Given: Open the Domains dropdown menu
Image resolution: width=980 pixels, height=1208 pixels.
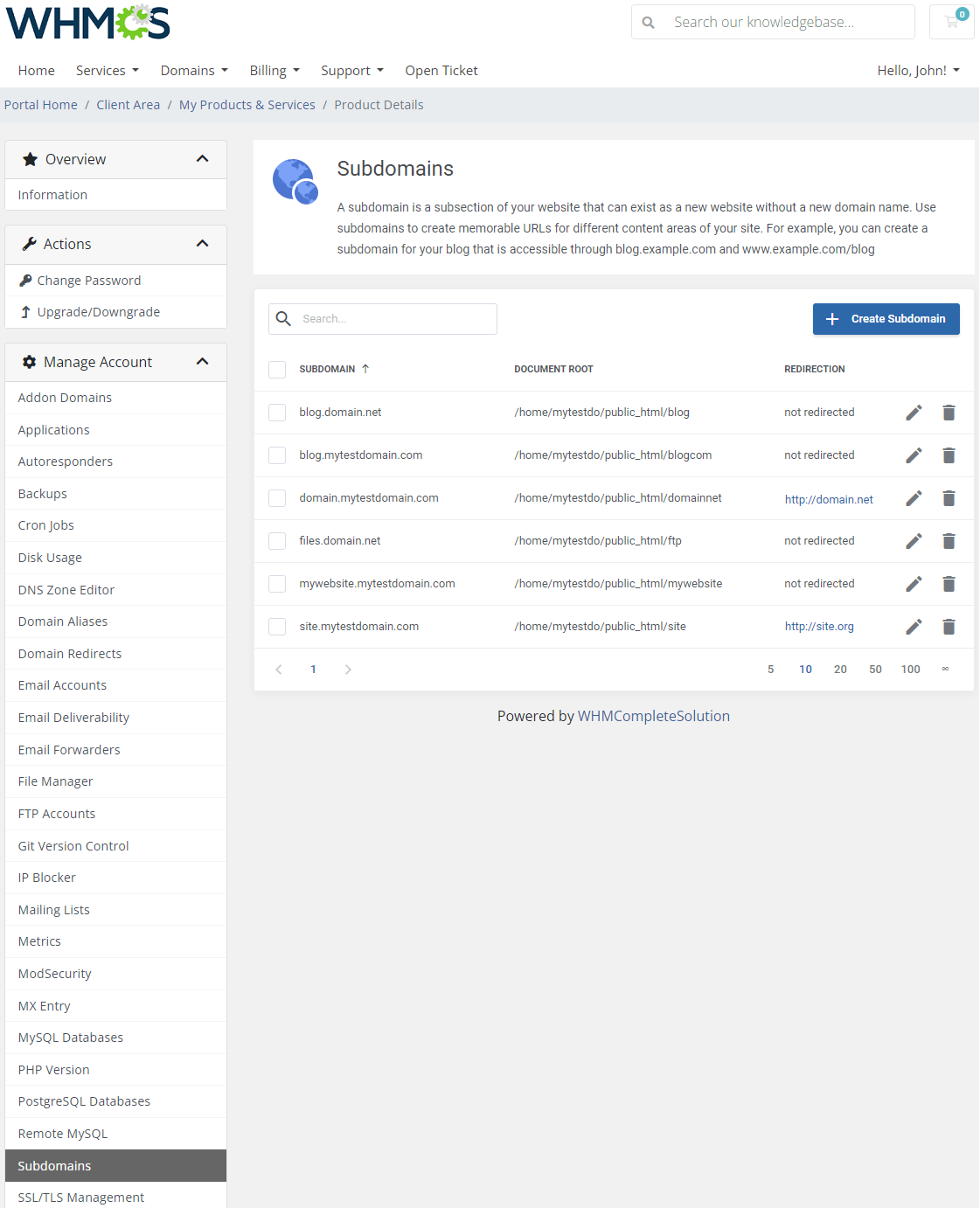Looking at the screenshot, I should coord(194,71).
